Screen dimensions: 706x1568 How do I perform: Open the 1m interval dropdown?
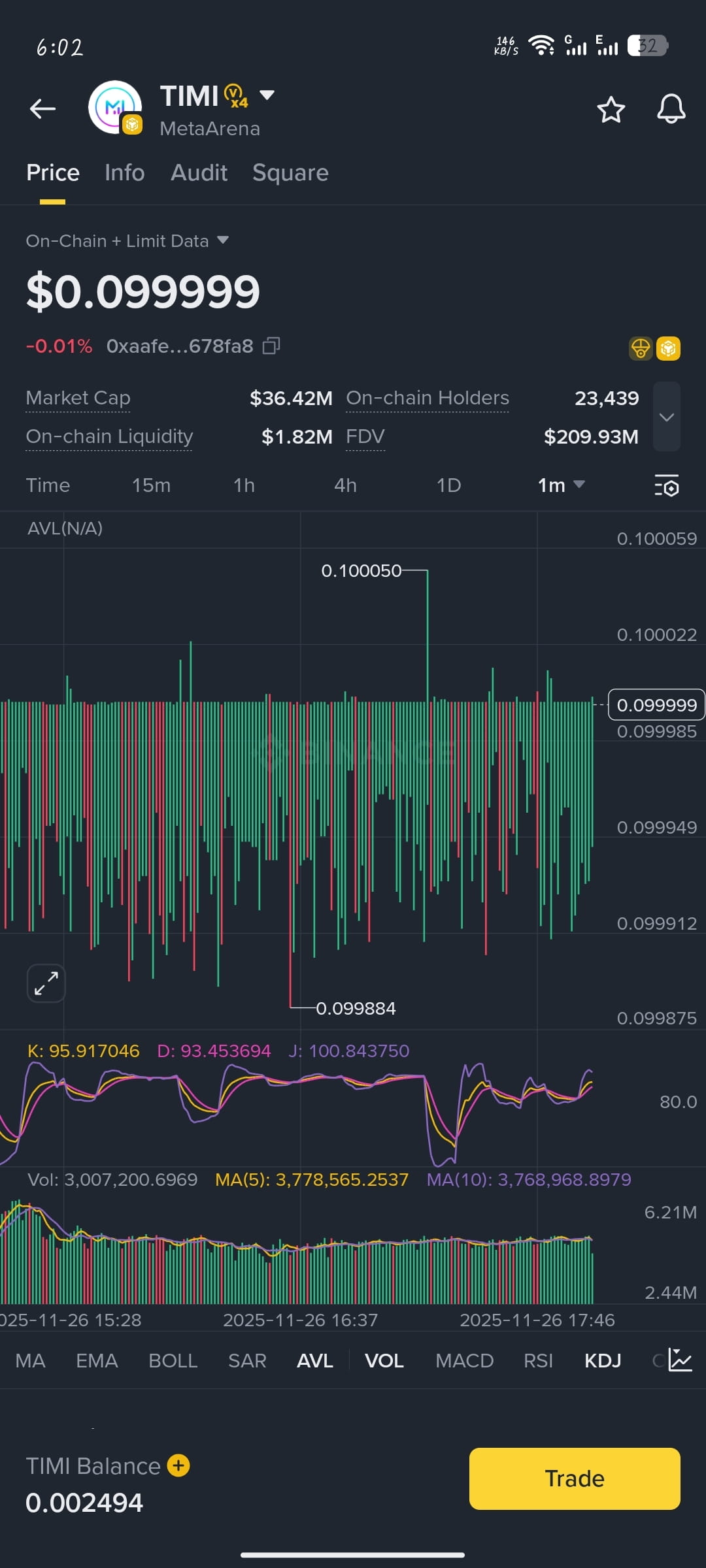[x=561, y=485]
